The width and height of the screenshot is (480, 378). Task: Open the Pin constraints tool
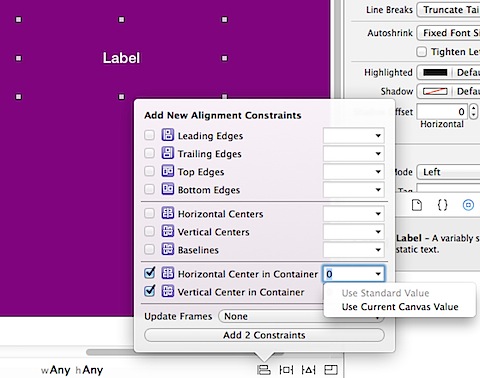point(286,370)
